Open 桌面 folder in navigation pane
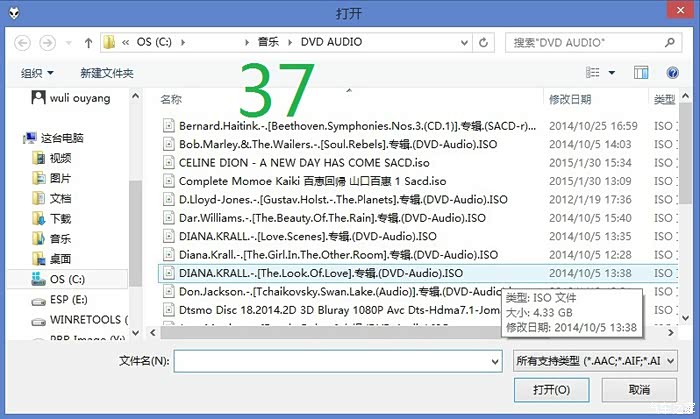This screenshot has width=700, height=419. coord(52,258)
